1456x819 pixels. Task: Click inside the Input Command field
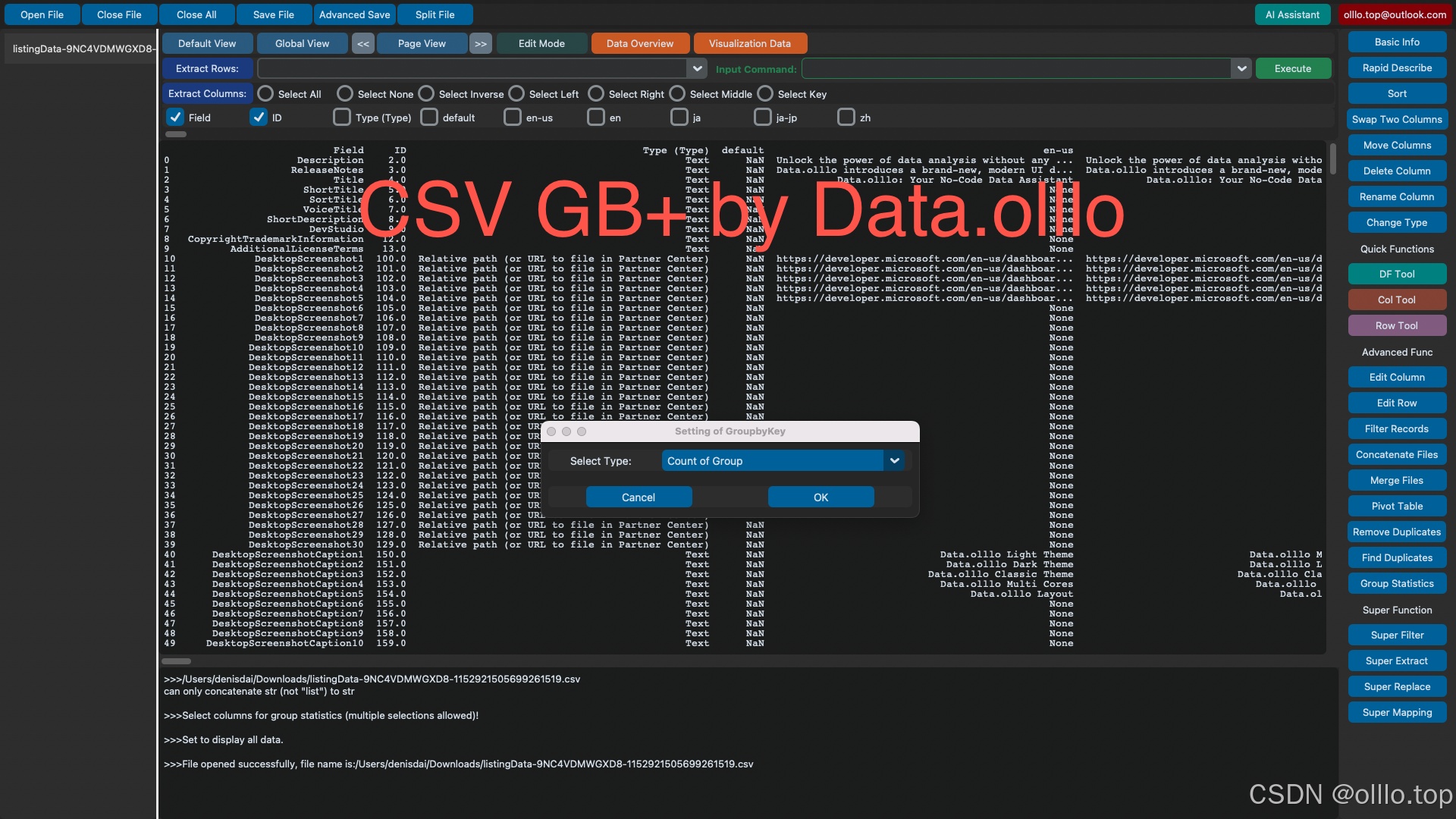coord(1016,69)
